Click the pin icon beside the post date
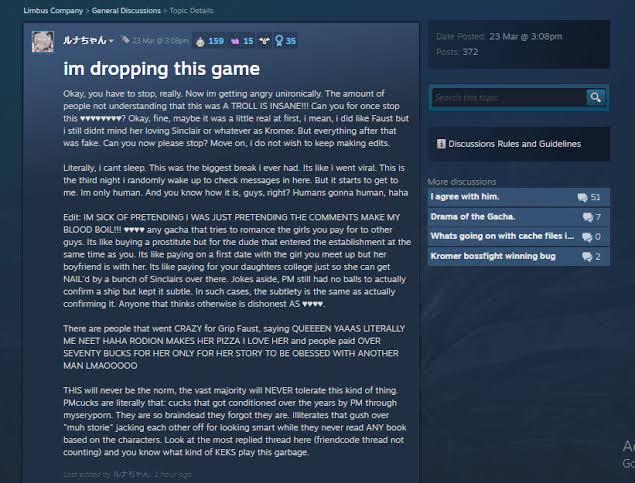The width and height of the screenshot is (635, 483). (x=126, y=40)
